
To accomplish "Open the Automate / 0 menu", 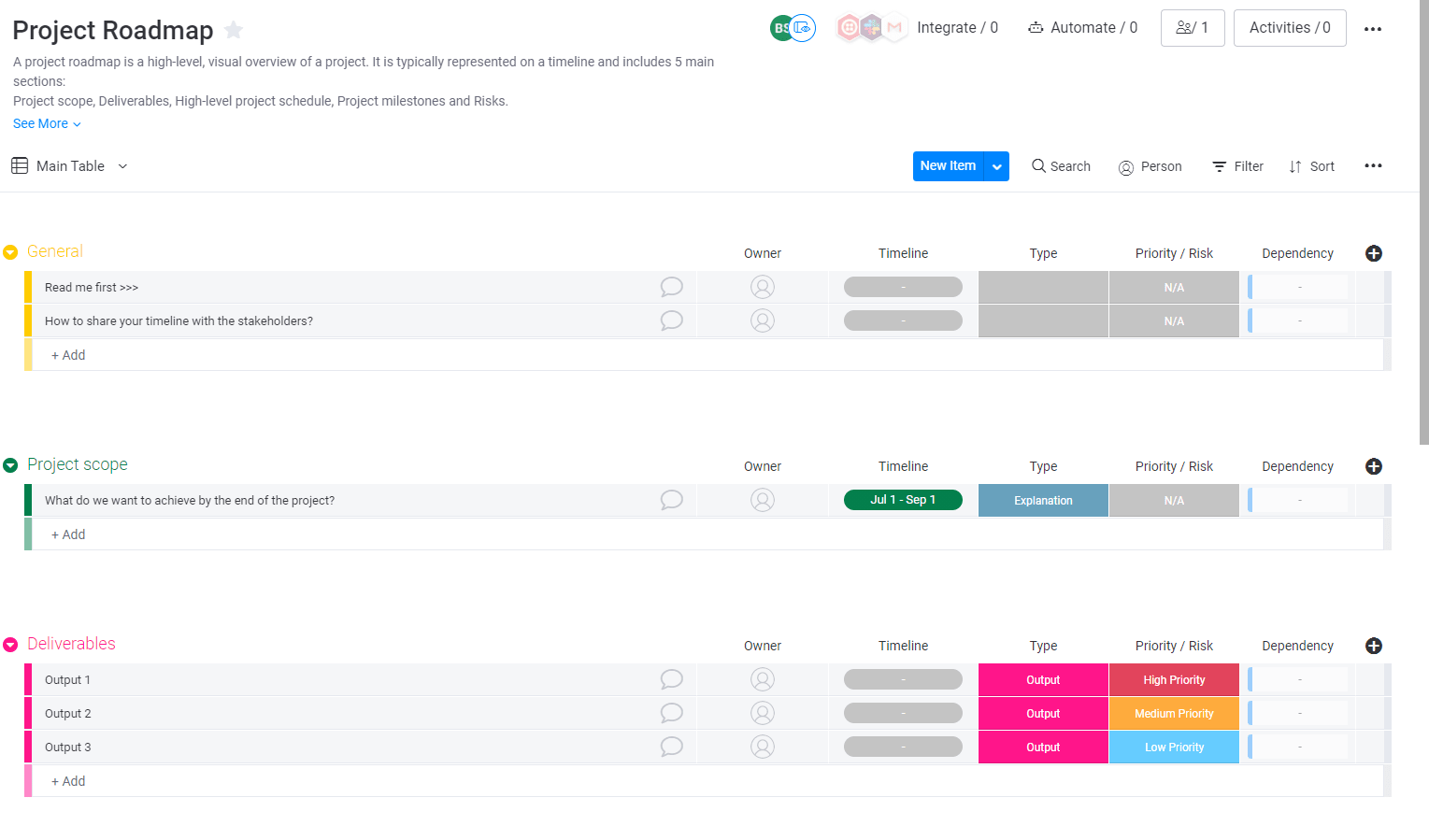I will [x=1082, y=28].
